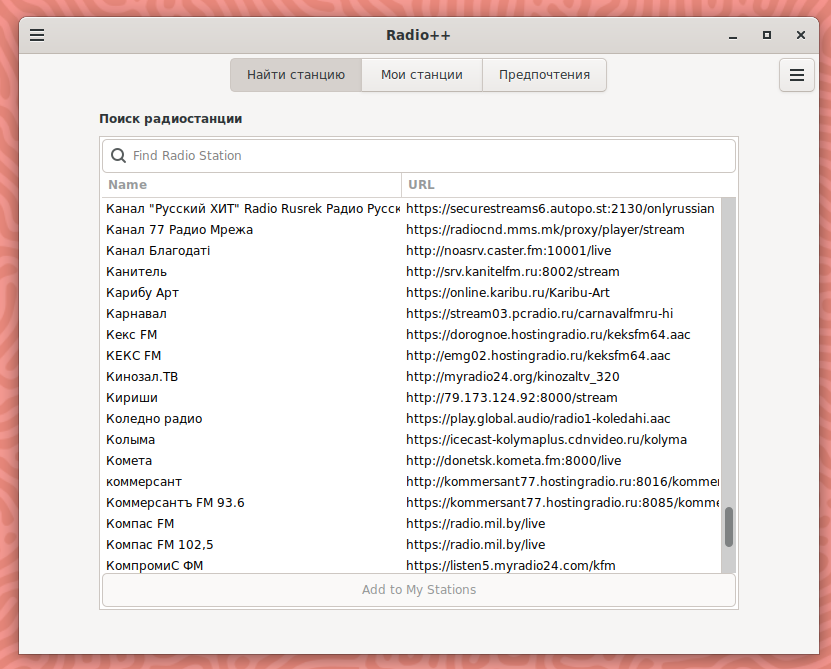Image resolution: width=831 pixels, height=669 pixels.
Task: Switch to the Мои станции tab
Action: (x=422, y=75)
